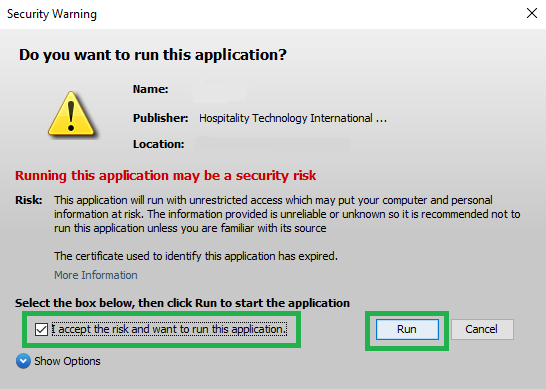Click the certificate has expired message
The width and height of the screenshot is (546, 389).
click(196, 256)
